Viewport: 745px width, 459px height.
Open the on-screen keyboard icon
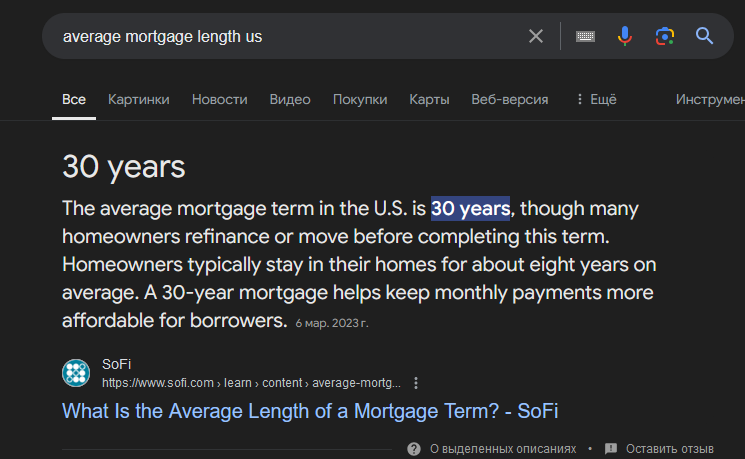pyautogui.click(x=585, y=36)
